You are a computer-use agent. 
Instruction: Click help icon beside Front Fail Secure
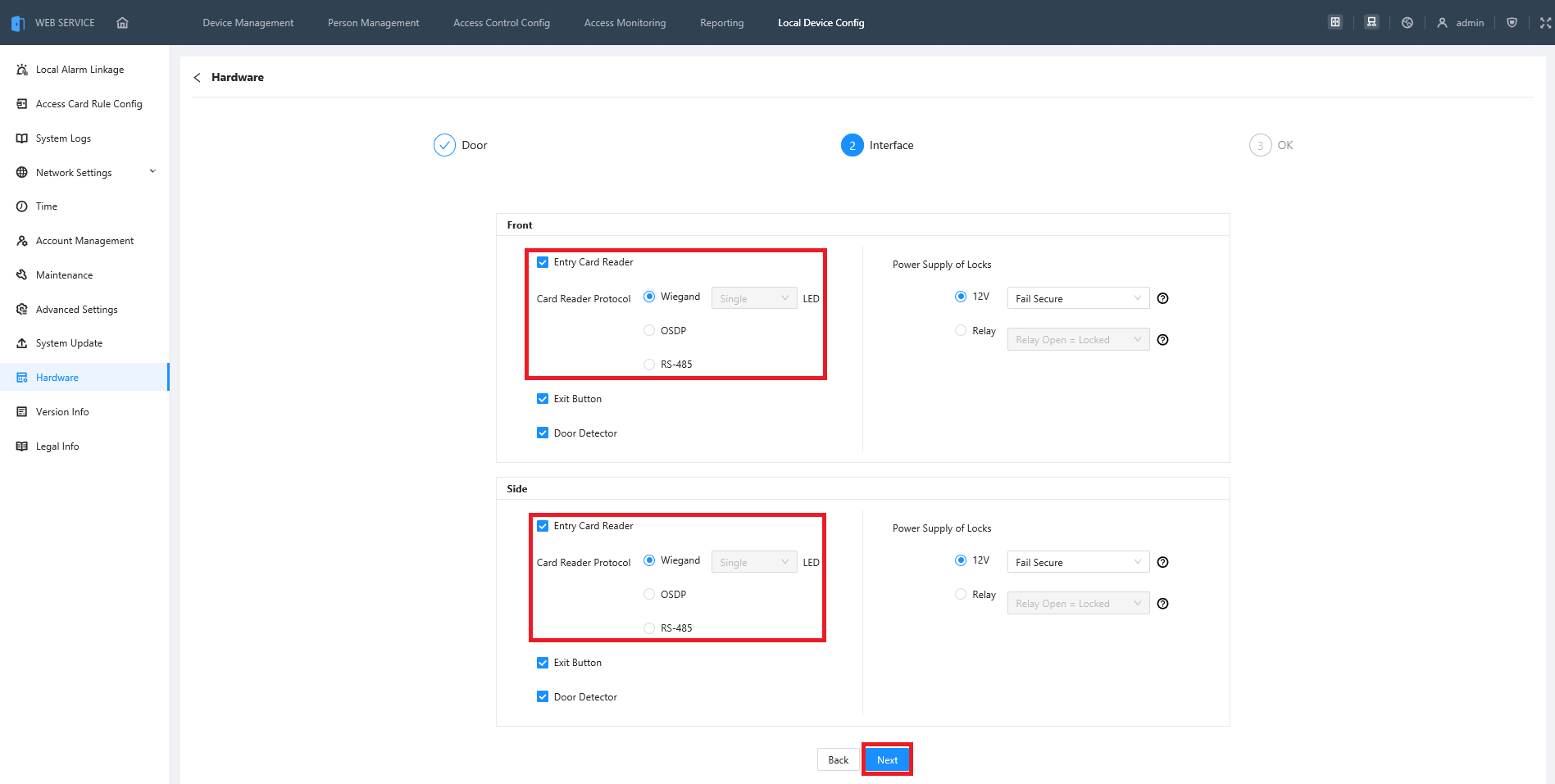tap(1162, 299)
